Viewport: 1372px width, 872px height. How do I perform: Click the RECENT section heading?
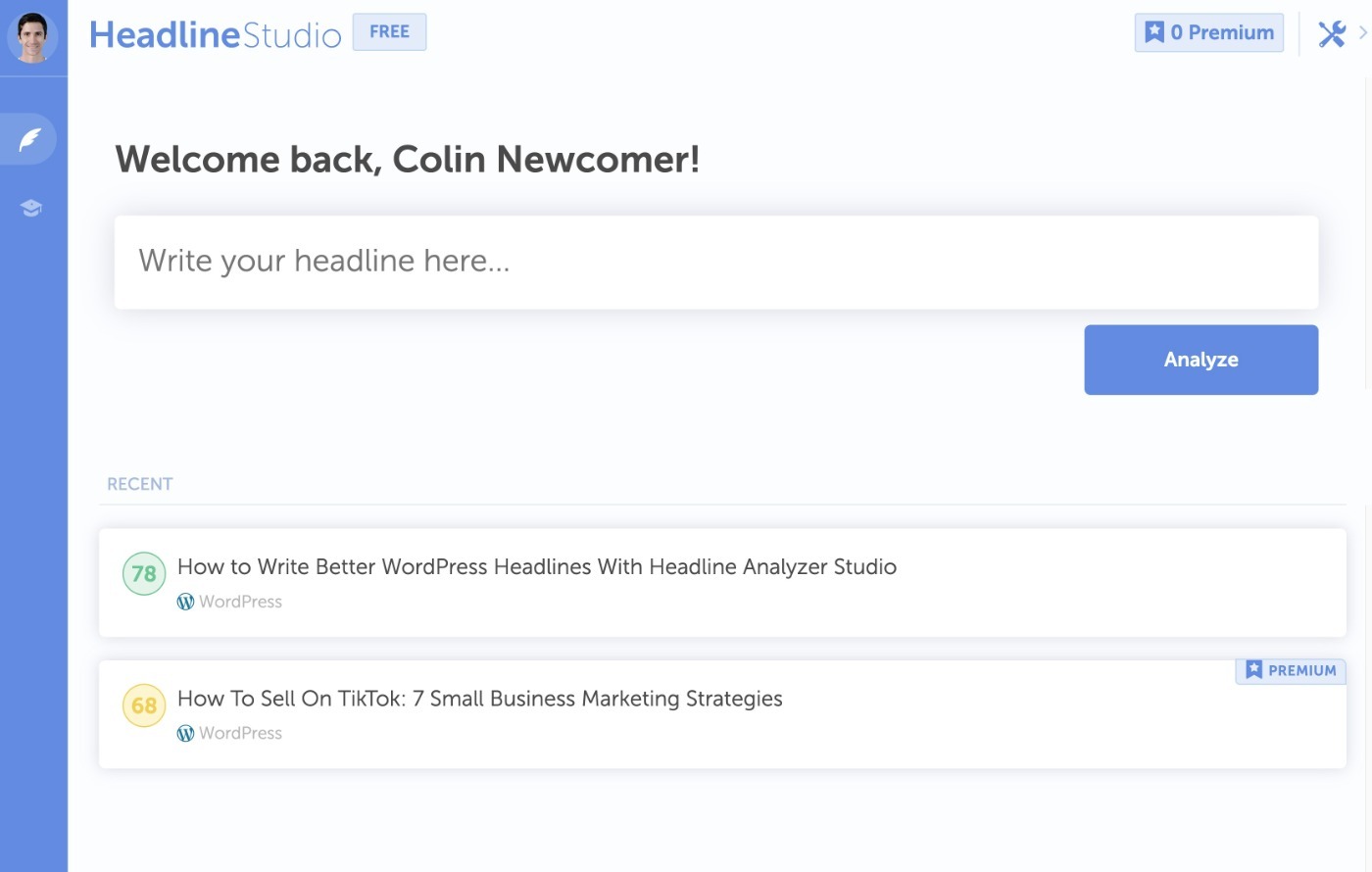[x=139, y=484]
